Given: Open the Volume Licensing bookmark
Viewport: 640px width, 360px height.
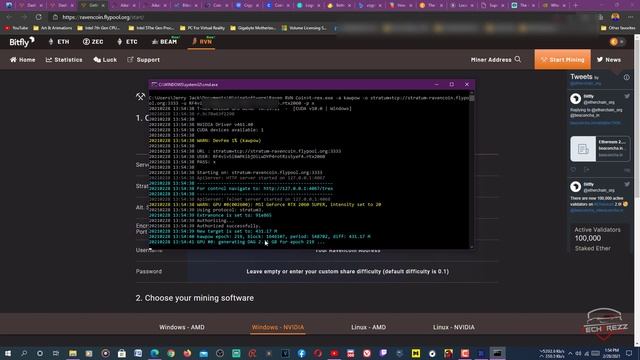Looking at the screenshot, I should click(304, 28).
